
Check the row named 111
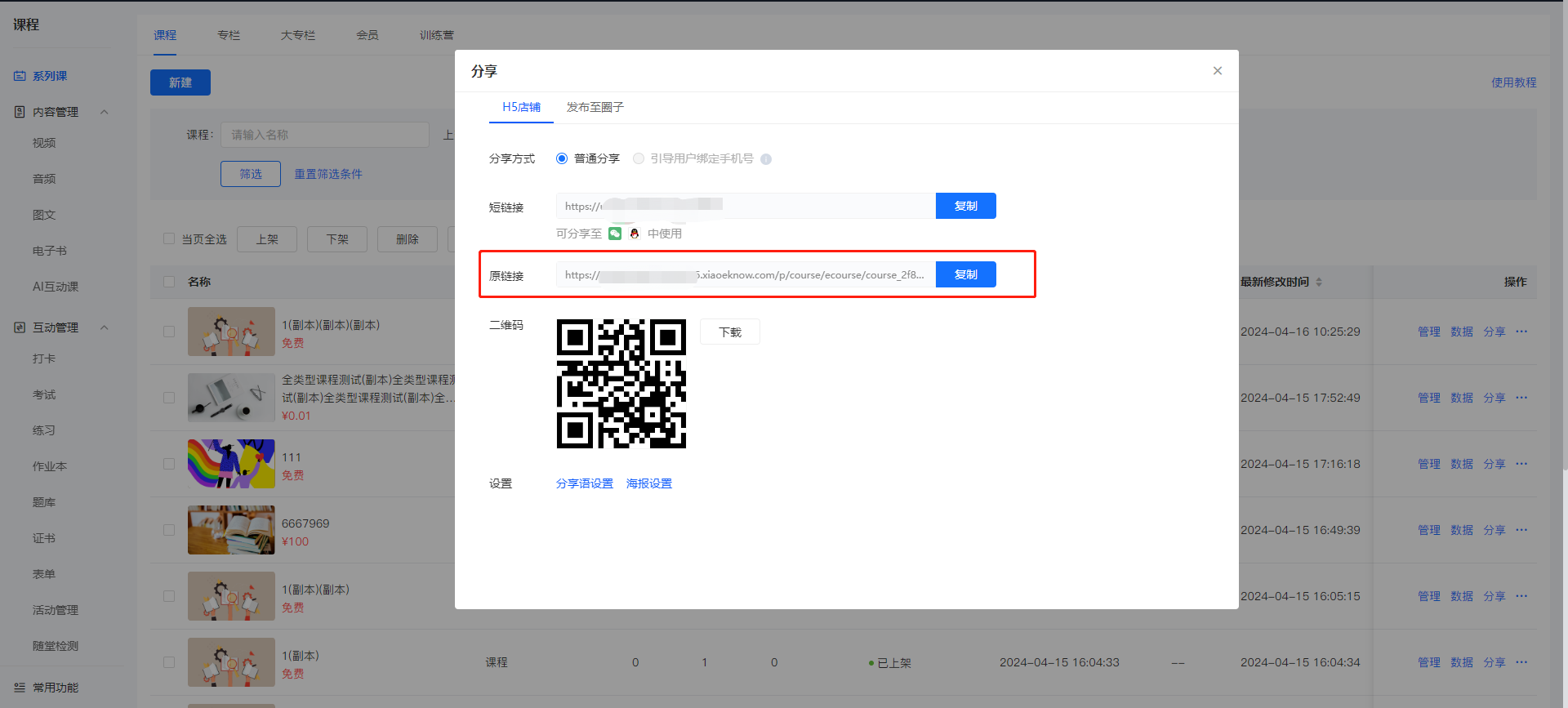pos(169,464)
